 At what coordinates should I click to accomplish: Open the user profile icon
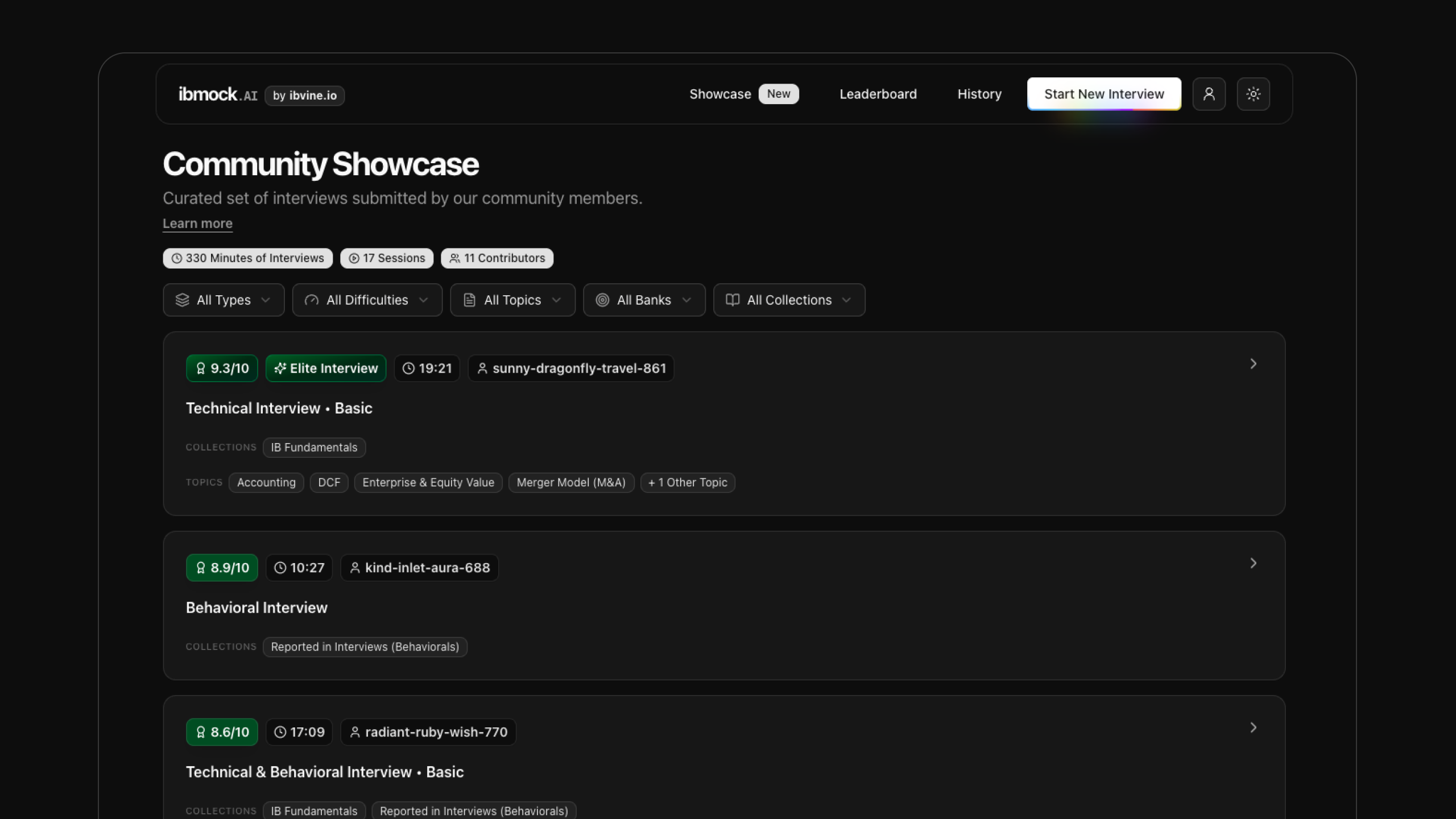coord(1209,94)
